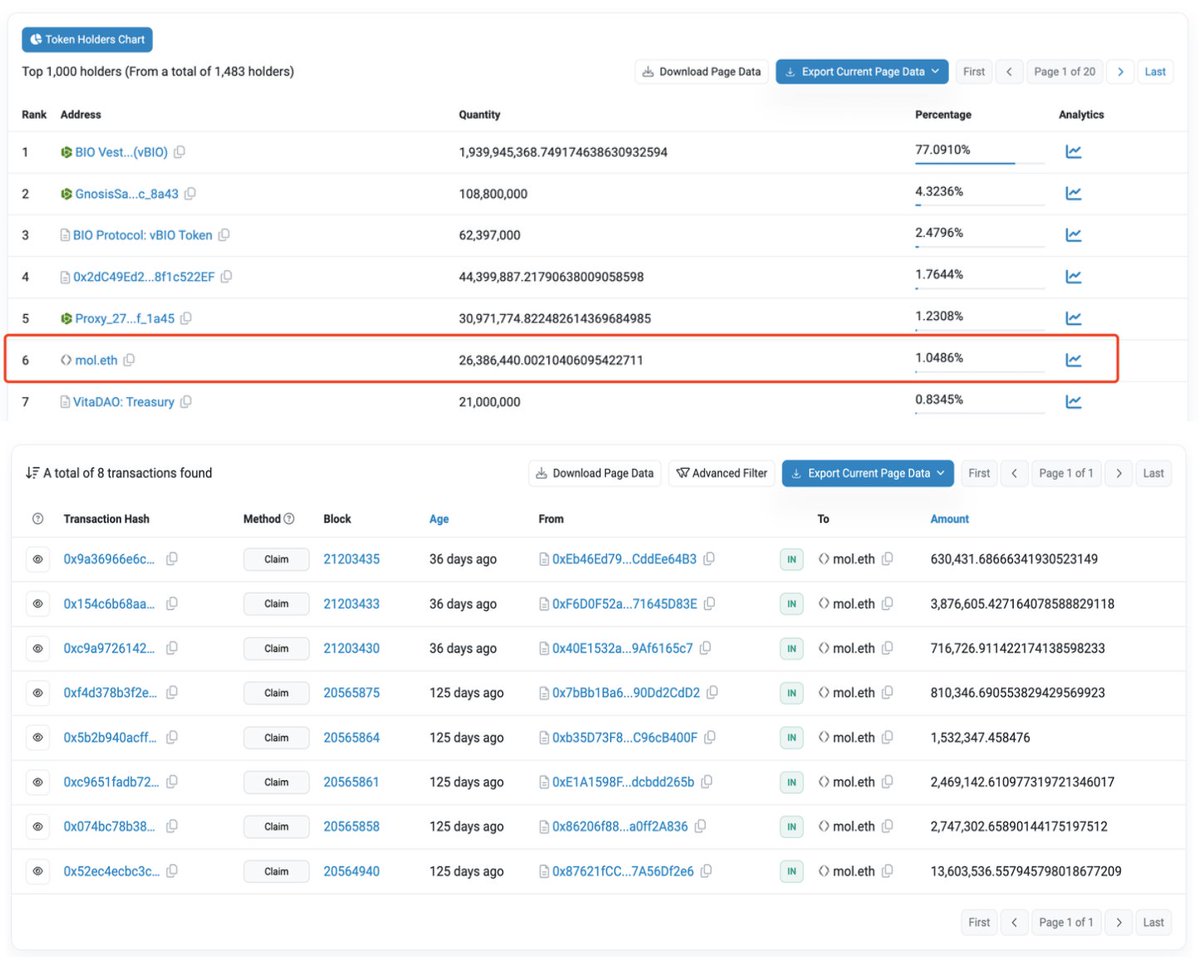Viewport: 1200px width, 964px height.
Task: Click Download Page Data in transactions panel
Action: click(595, 473)
